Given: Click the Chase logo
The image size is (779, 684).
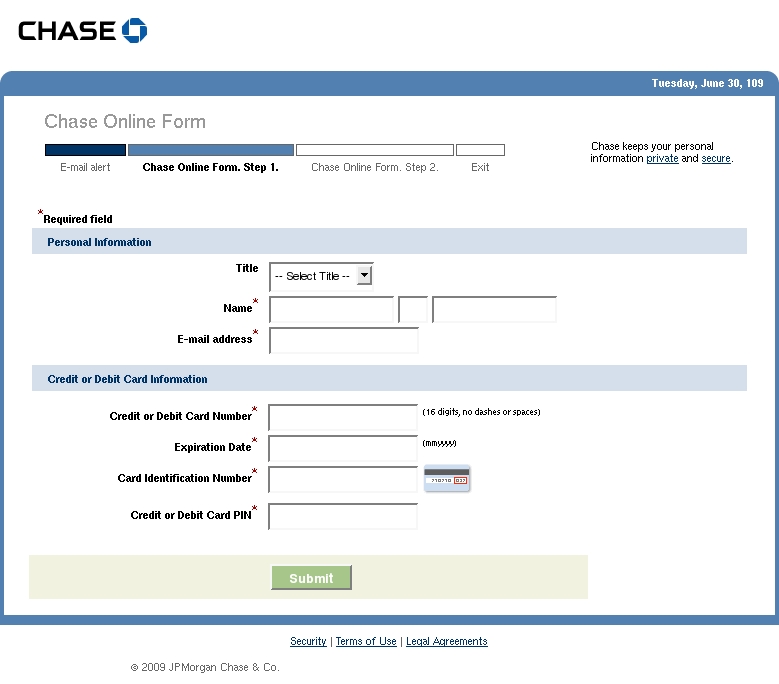Looking at the screenshot, I should [x=82, y=31].
